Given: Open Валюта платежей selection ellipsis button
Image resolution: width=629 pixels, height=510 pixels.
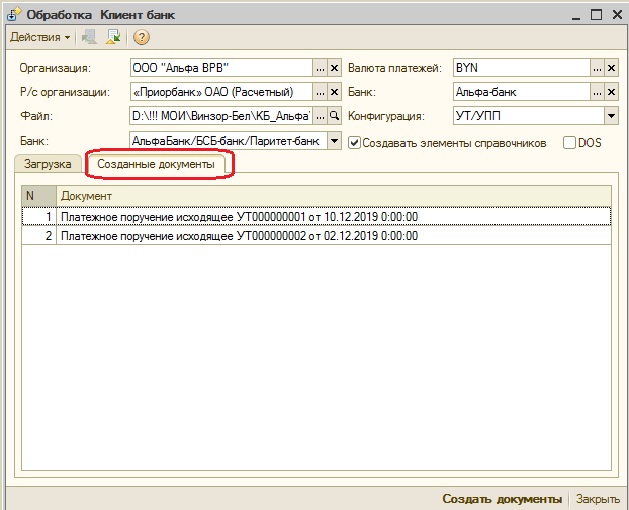Looking at the screenshot, I should point(597,68).
